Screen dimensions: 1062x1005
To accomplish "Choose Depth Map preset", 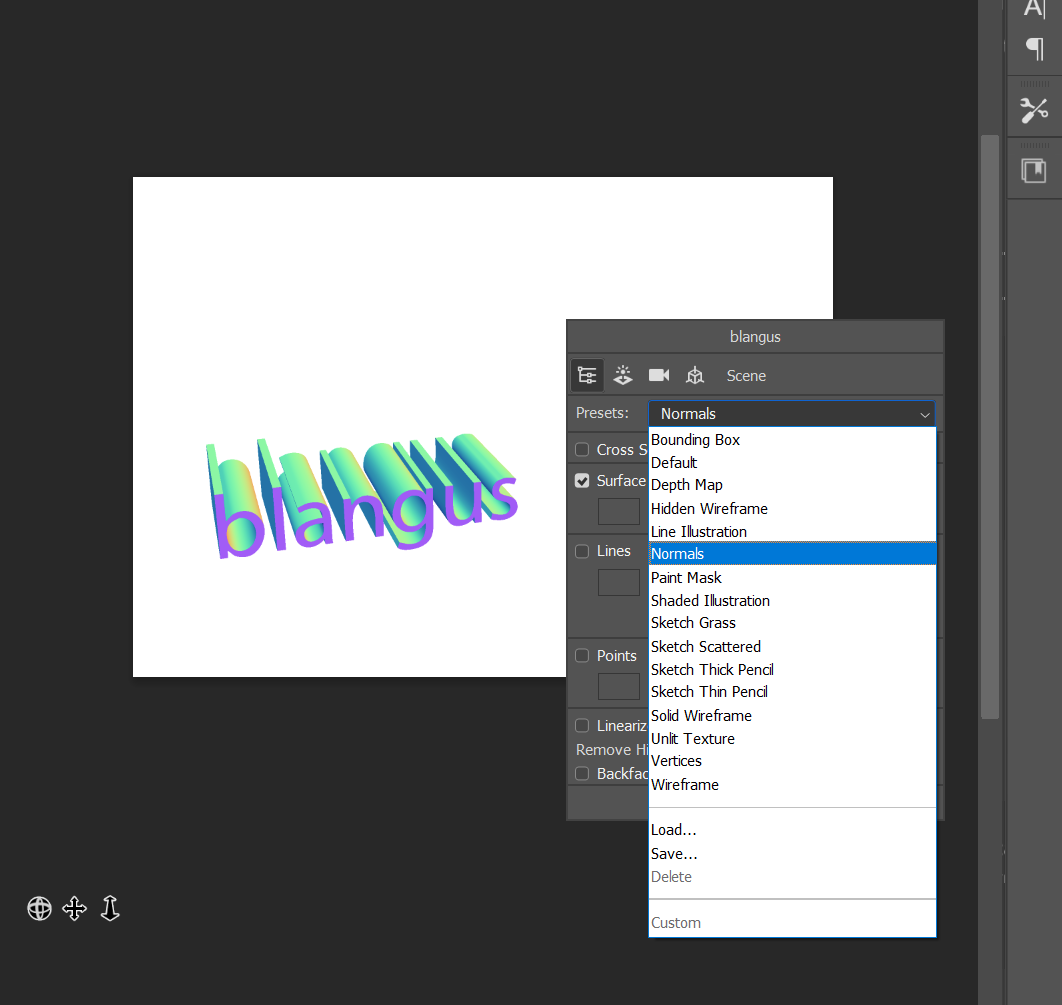I will pos(792,485).
